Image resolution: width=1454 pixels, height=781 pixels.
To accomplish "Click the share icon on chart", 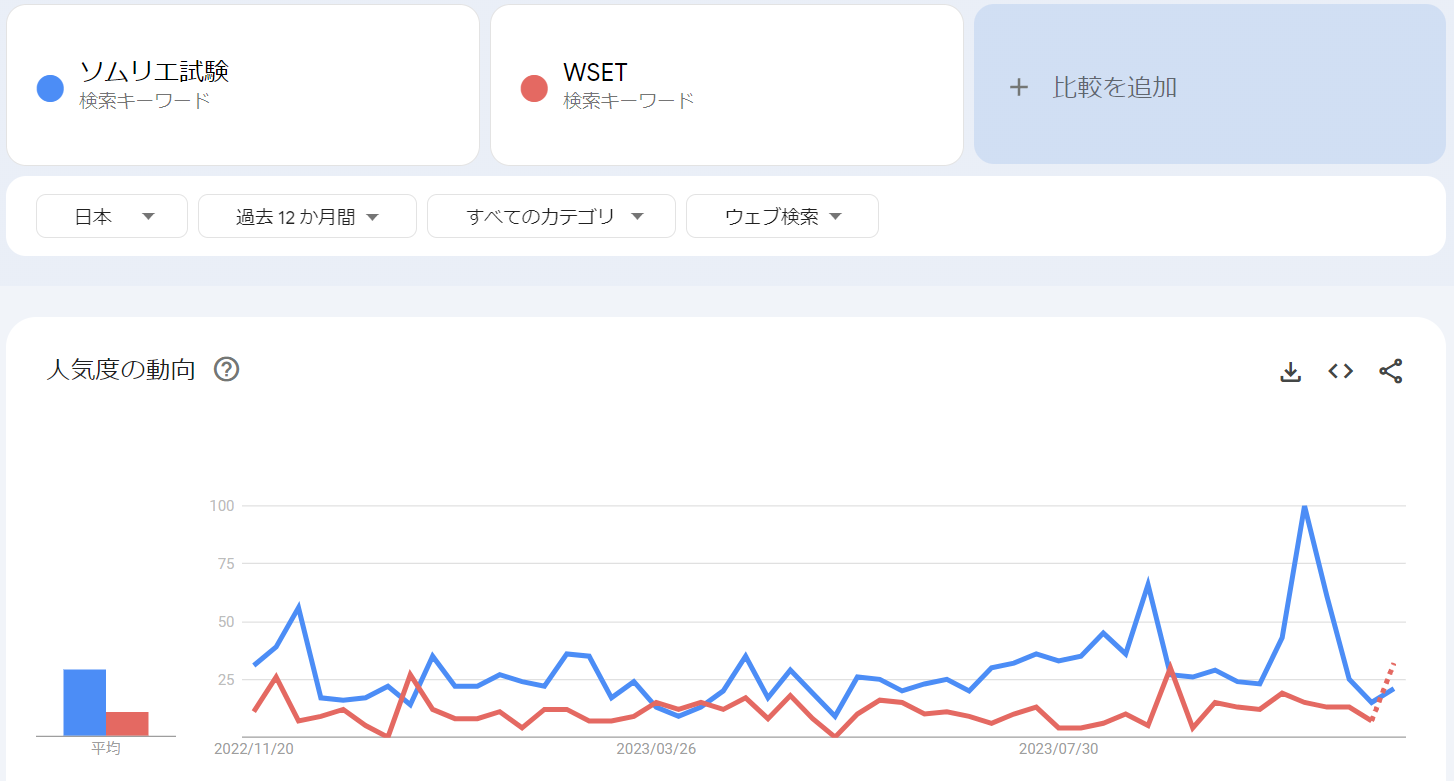I will click(1391, 371).
